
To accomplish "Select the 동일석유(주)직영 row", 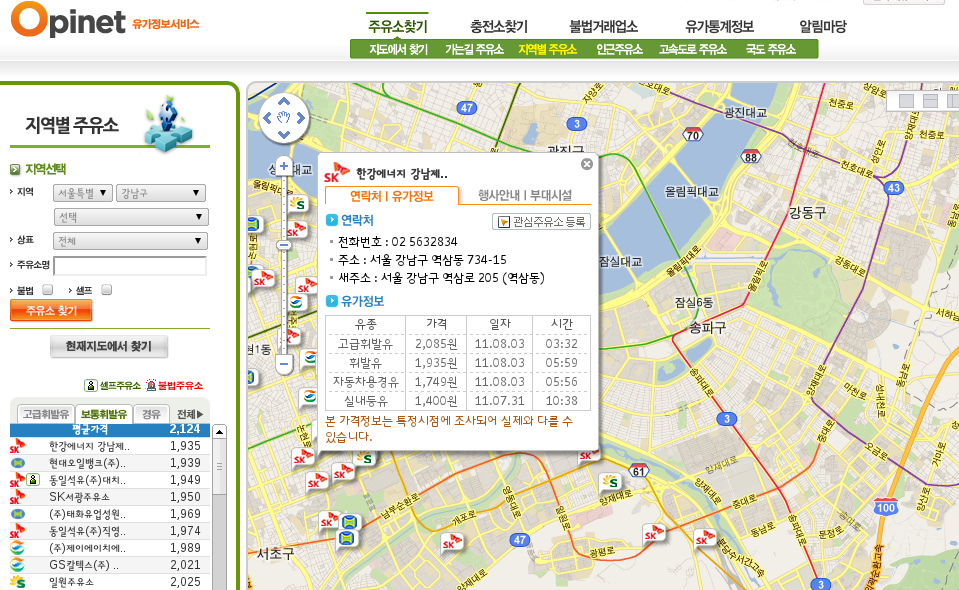I will pyautogui.click(x=110, y=531).
